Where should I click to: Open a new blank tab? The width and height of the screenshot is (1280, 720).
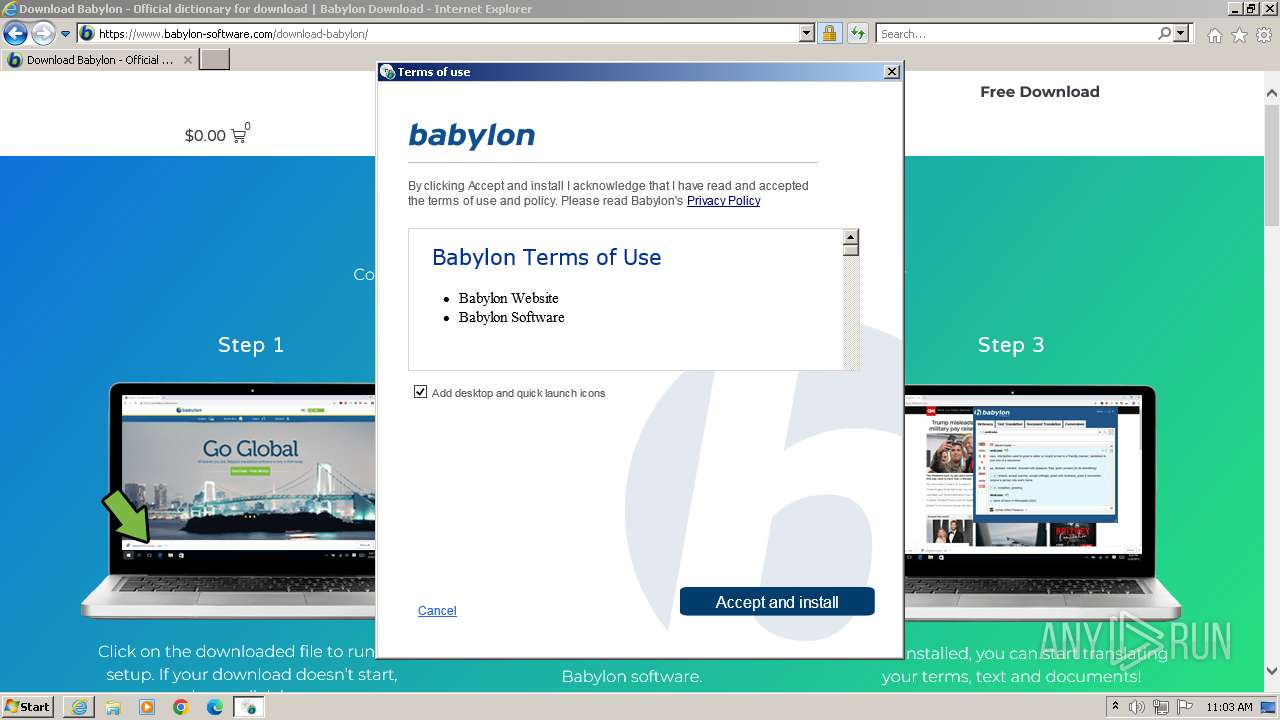coord(215,60)
